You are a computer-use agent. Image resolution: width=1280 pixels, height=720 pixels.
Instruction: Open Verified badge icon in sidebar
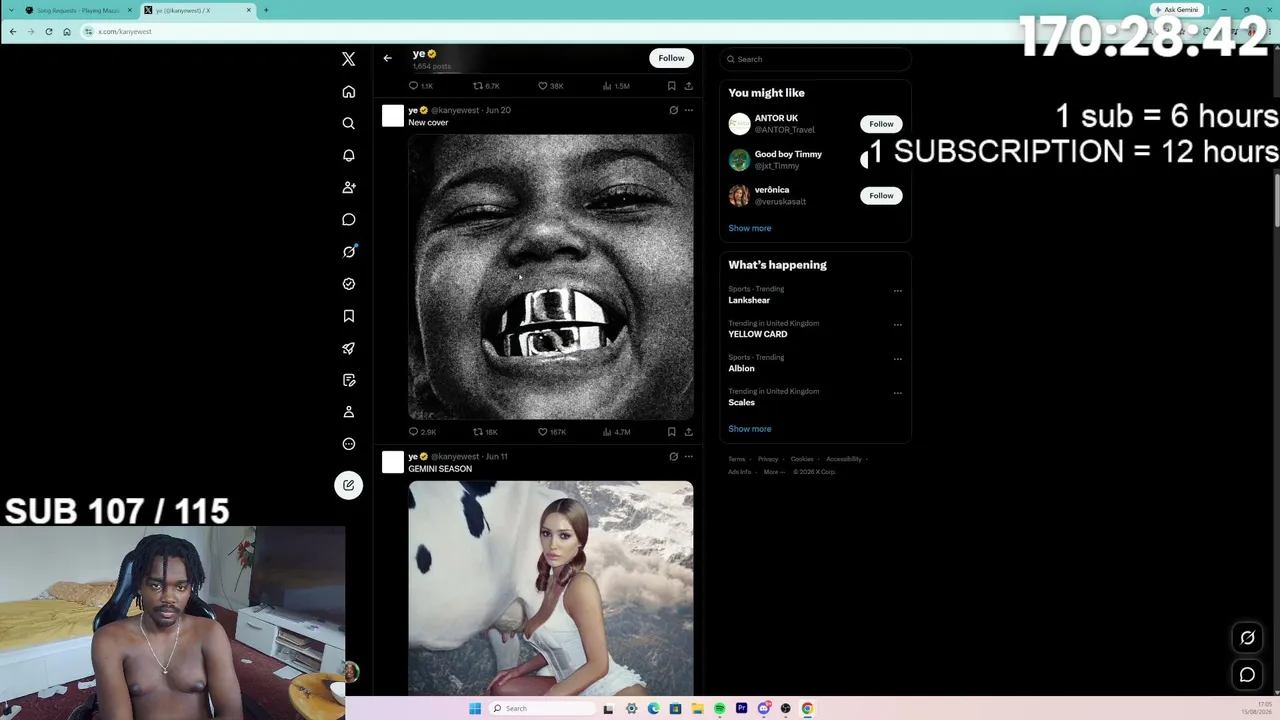[x=348, y=284]
